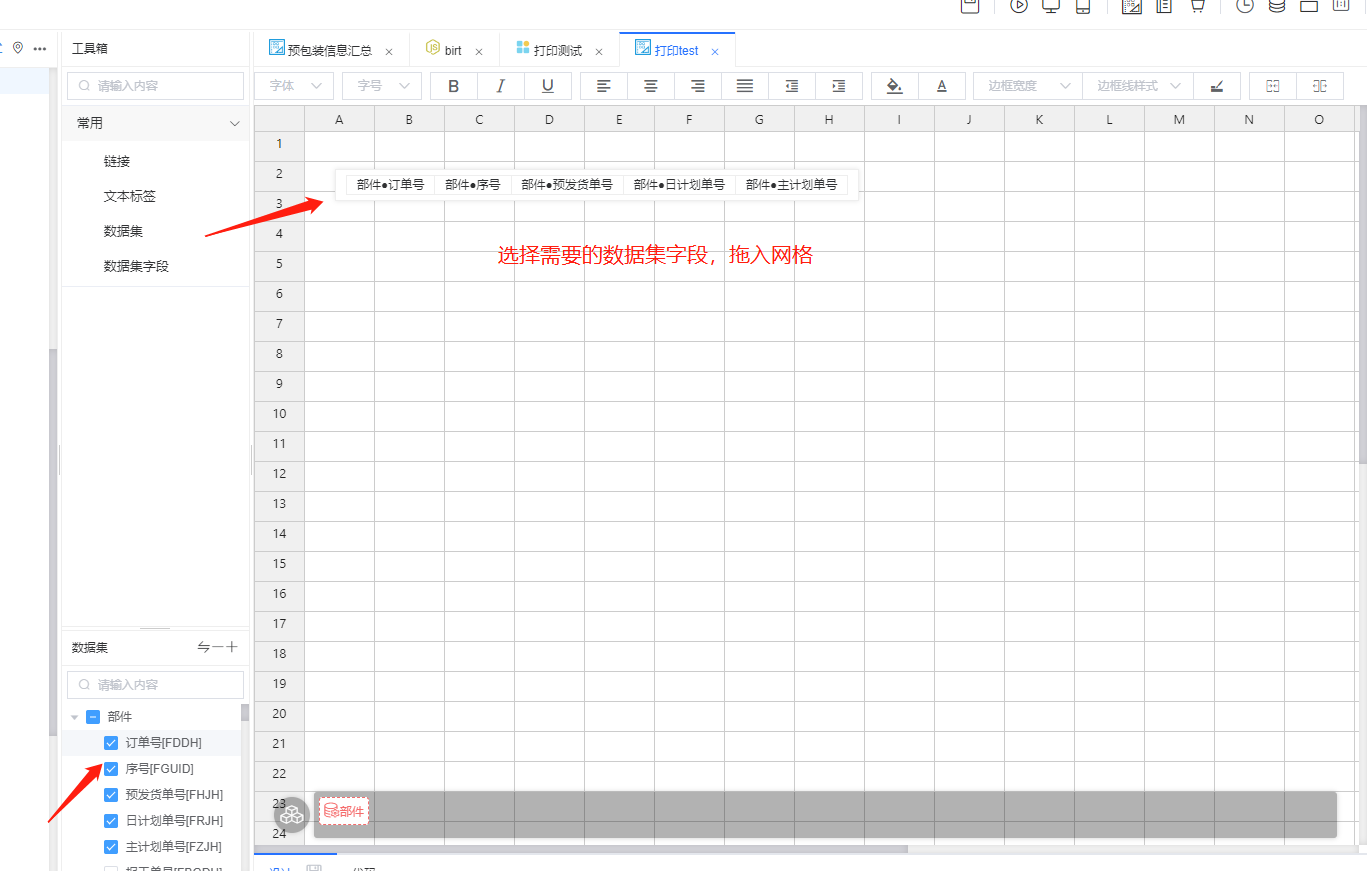Select 数据集字段 in the toolbox
Image resolution: width=1367 pixels, height=871 pixels.
[136, 266]
